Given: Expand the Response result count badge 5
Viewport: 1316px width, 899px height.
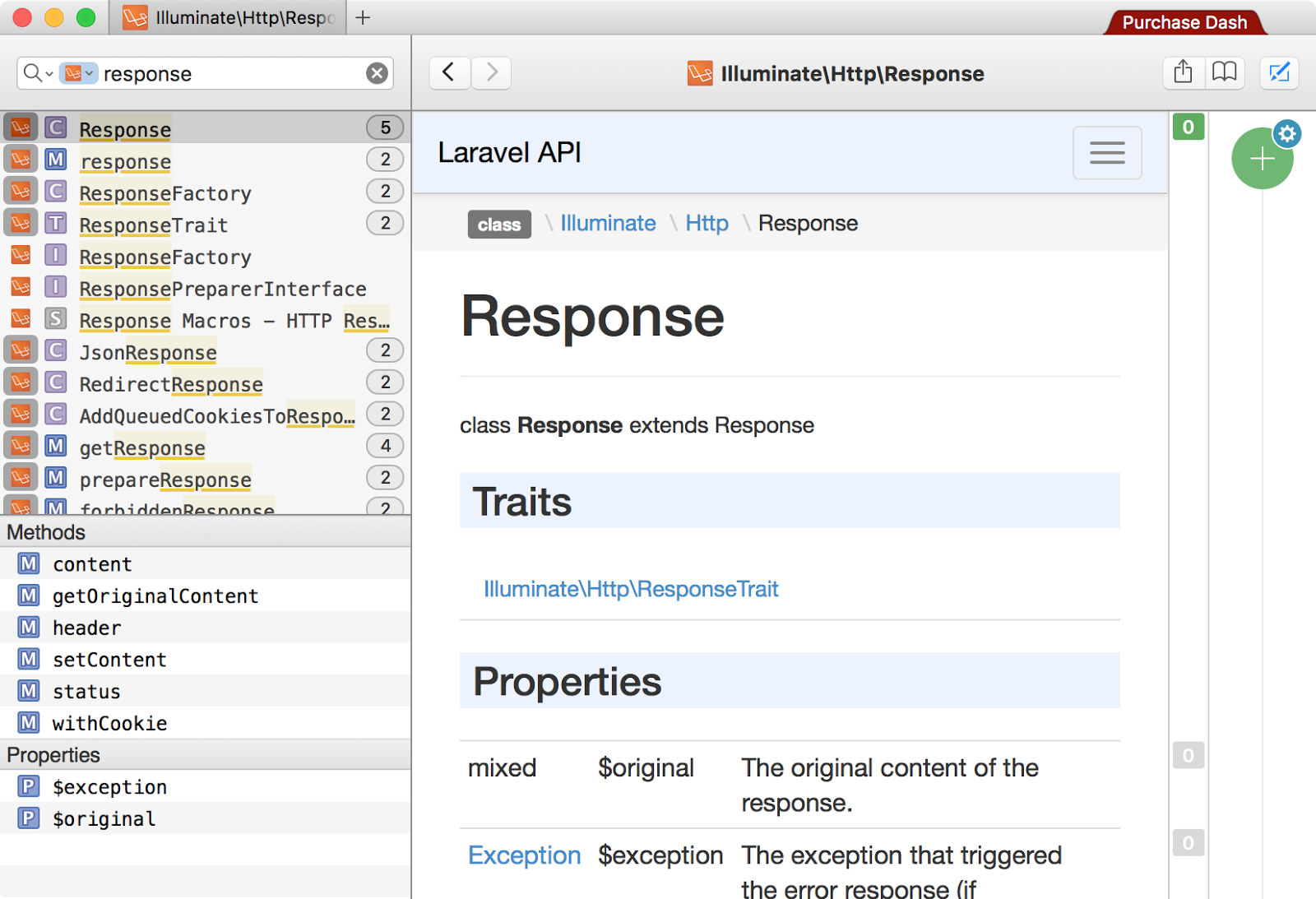Looking at the screenshot, I should point(385,127).
